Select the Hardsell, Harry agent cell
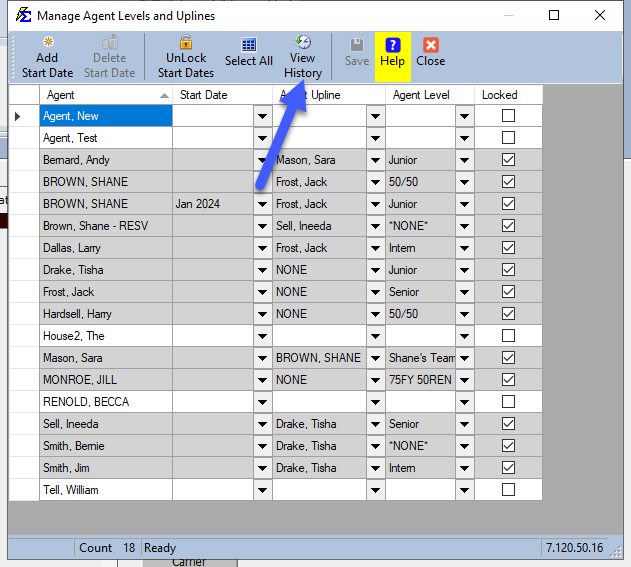631x567 pixels. tap(106, 314)
